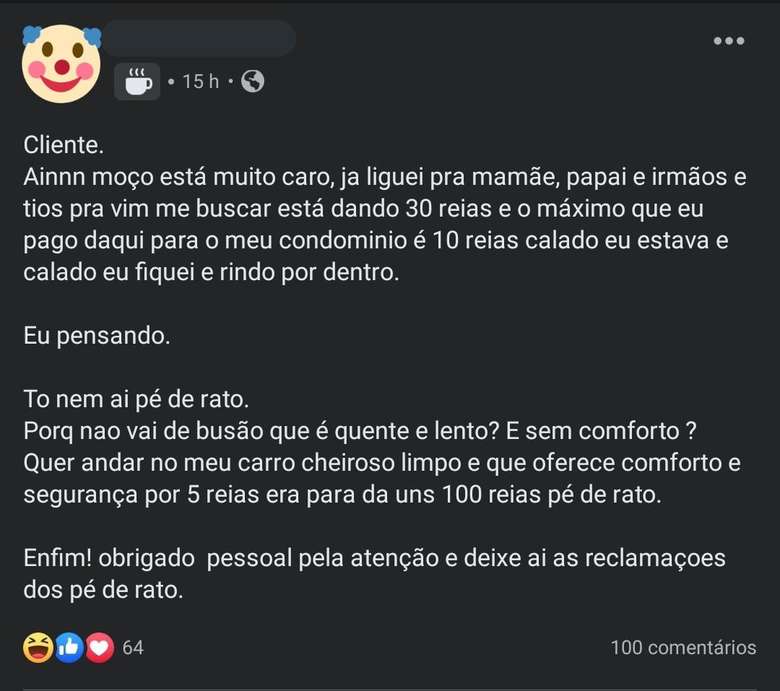Viewport: 780px width, 691px height.
Task: Click the line starting "segurança por 5 reias"
Action: coord(342,495)
